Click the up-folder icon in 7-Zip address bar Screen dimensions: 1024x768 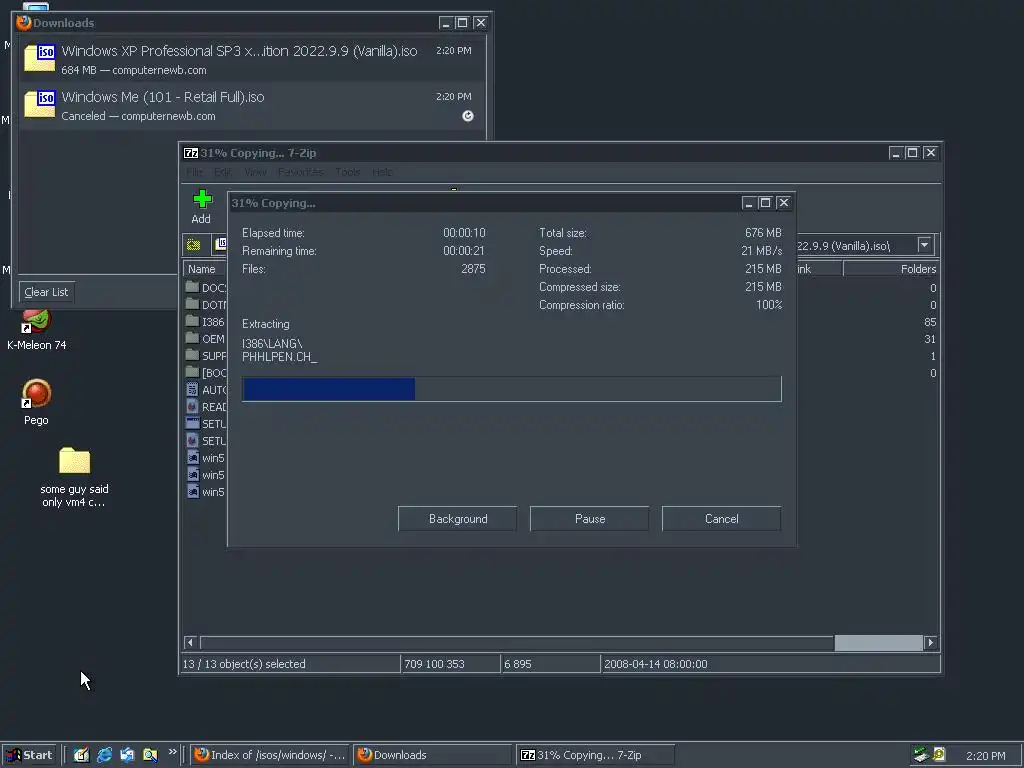(x=193, y=245)
